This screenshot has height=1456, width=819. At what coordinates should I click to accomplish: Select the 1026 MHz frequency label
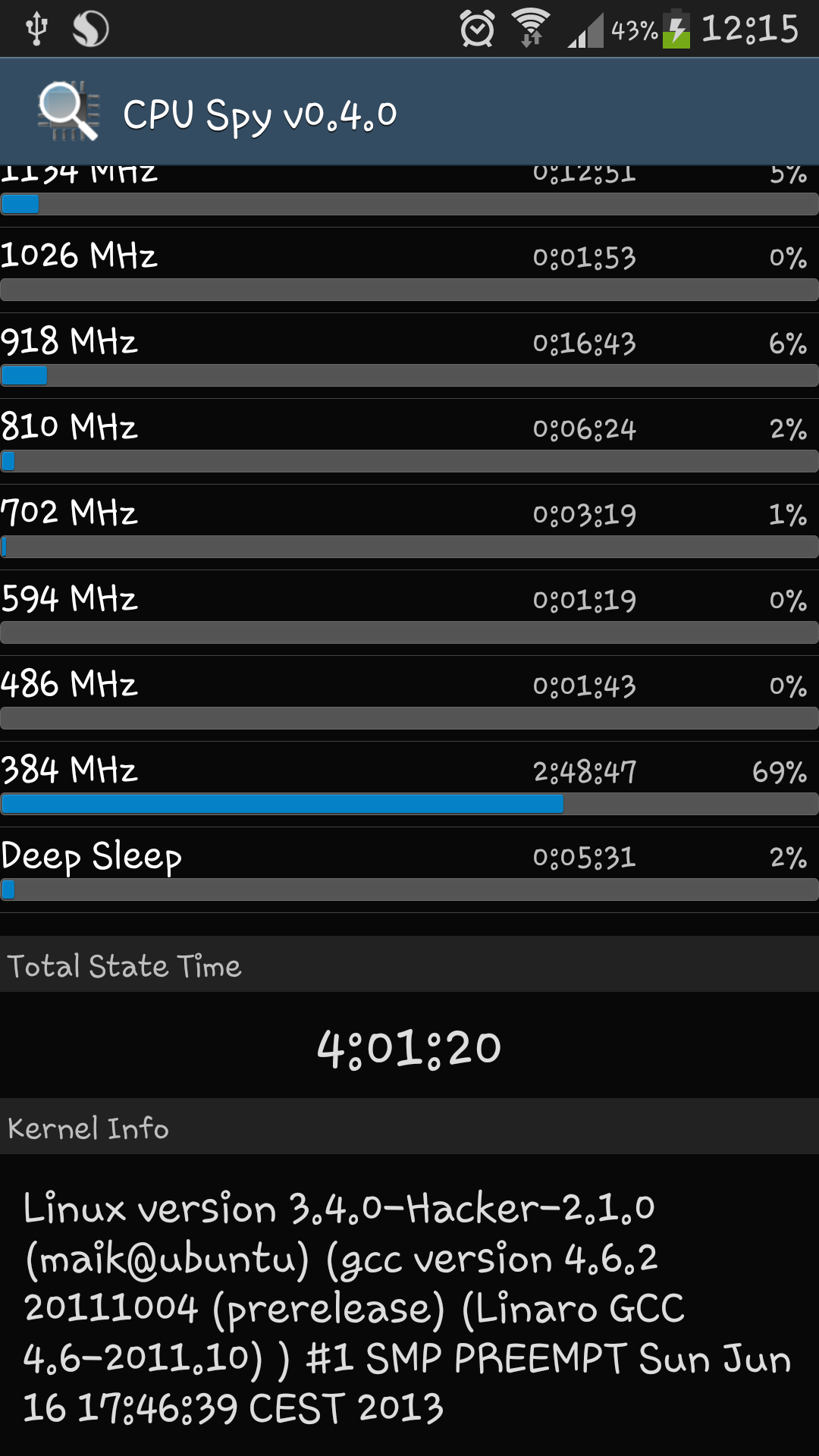click(x=79, y=256)
